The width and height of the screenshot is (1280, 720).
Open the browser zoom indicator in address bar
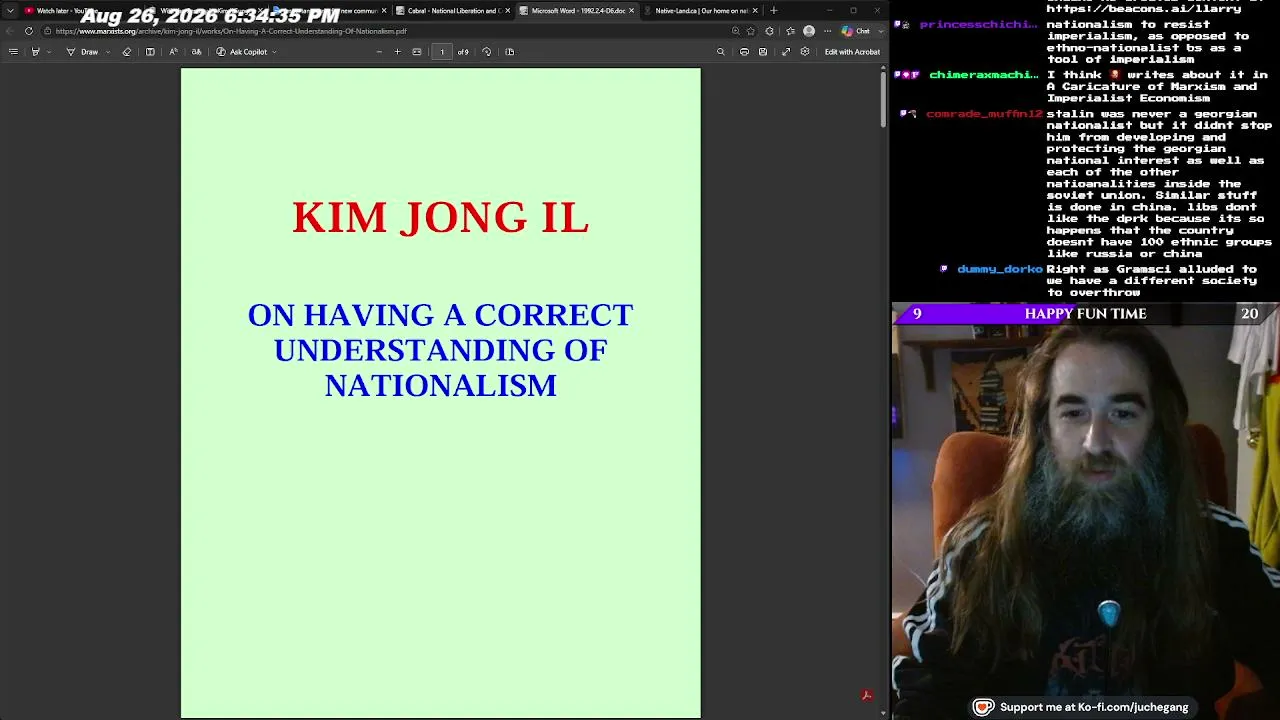click(736, 31)
